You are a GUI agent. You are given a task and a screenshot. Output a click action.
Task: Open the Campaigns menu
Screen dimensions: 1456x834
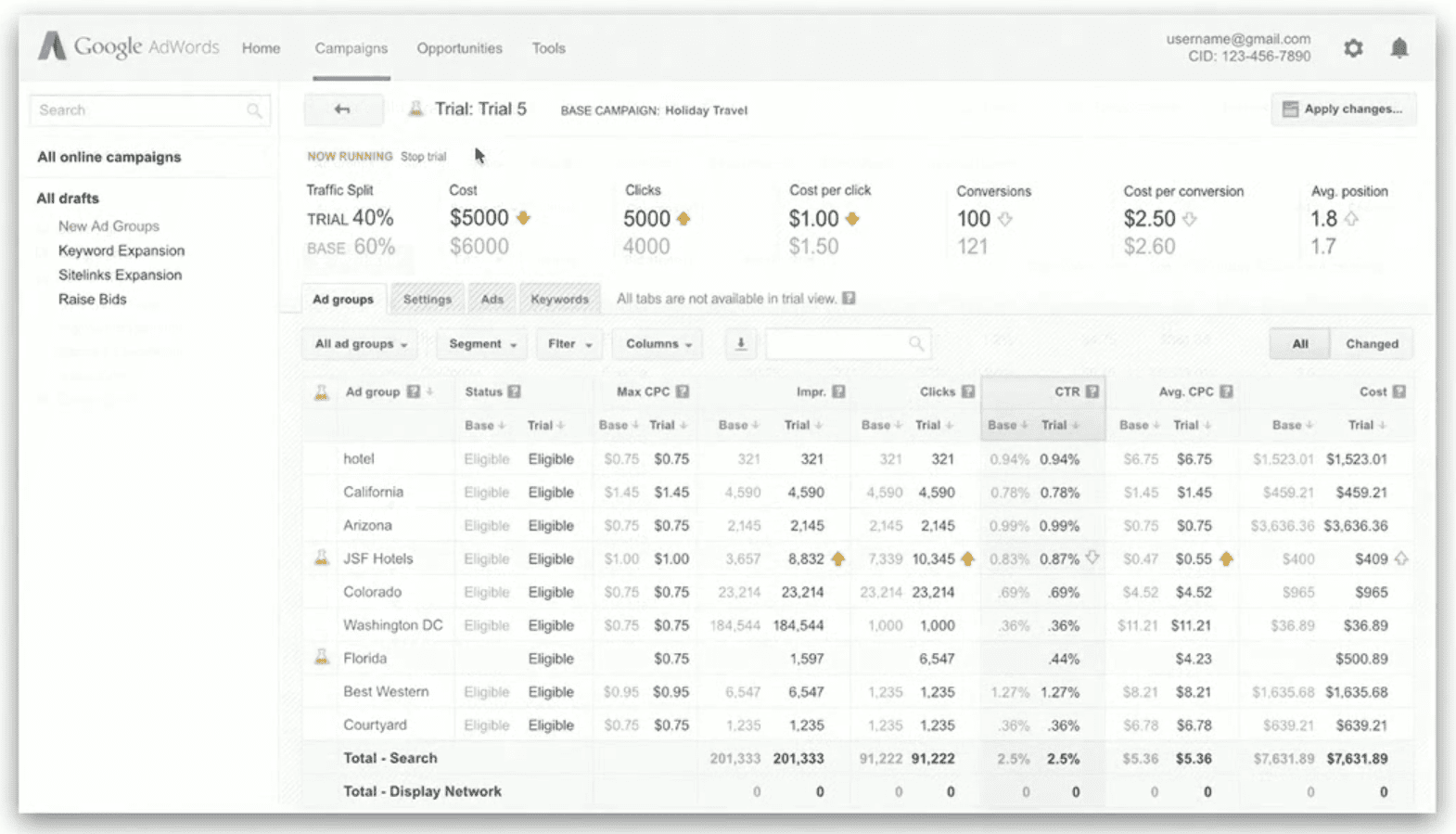click(x=351, y=48)
